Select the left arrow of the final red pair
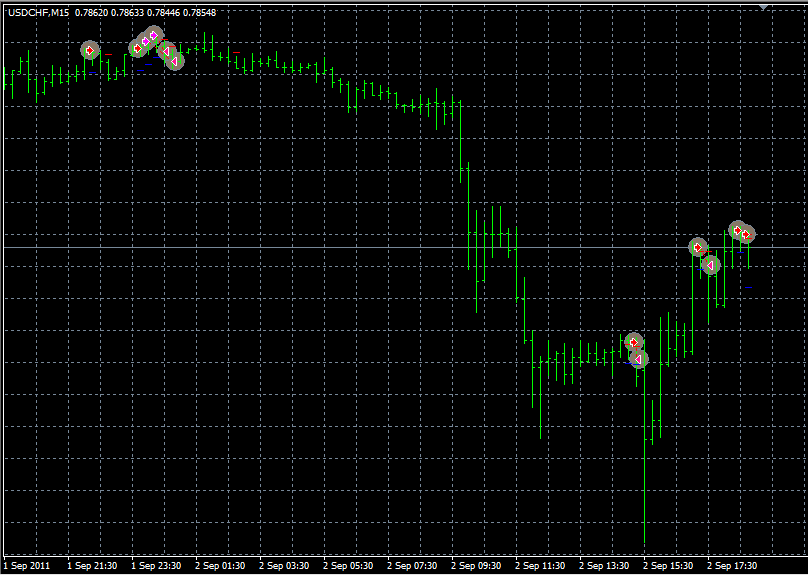 tap(738, 230)
